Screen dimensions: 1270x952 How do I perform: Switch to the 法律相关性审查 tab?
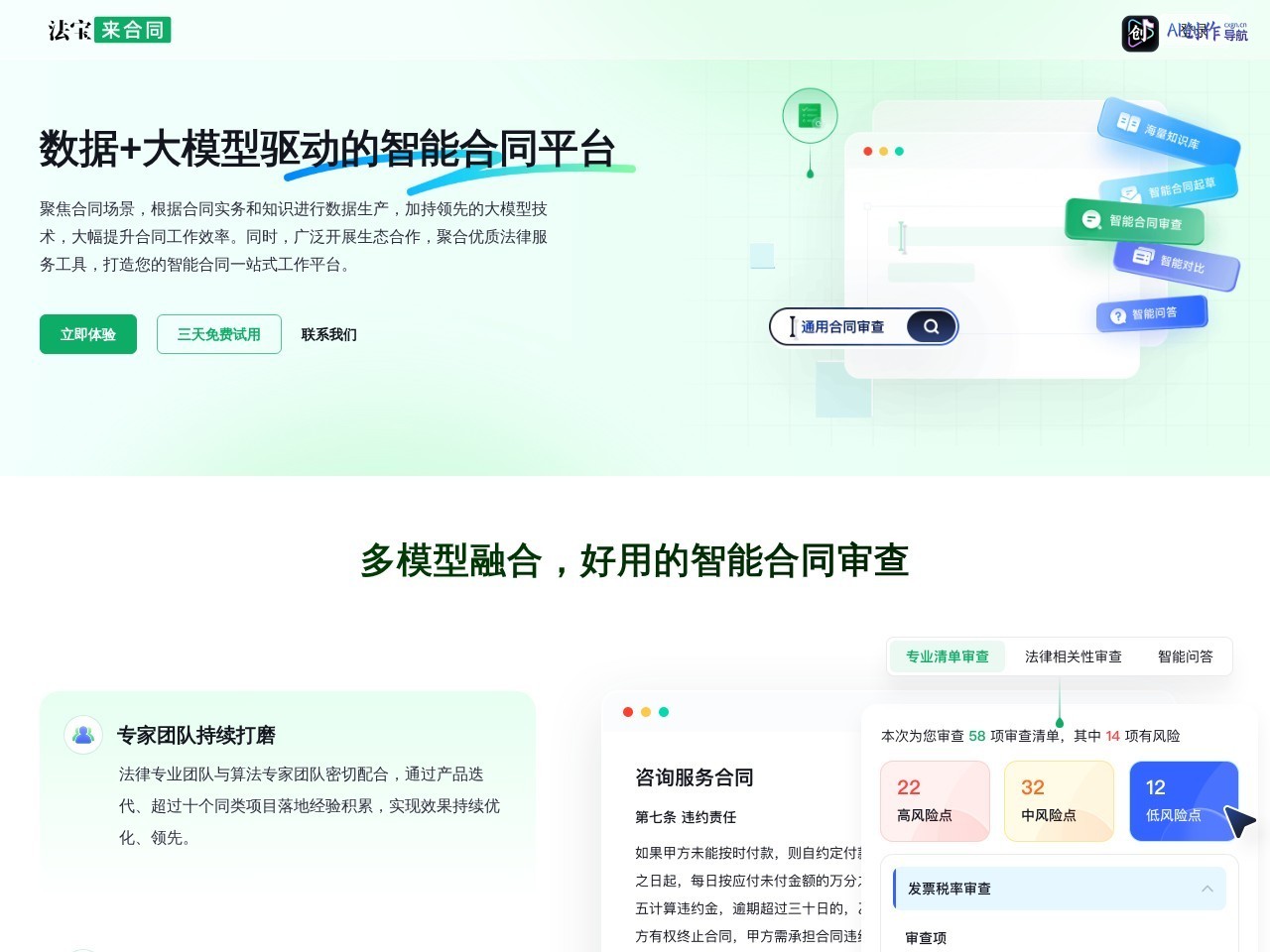[1074, 656]
